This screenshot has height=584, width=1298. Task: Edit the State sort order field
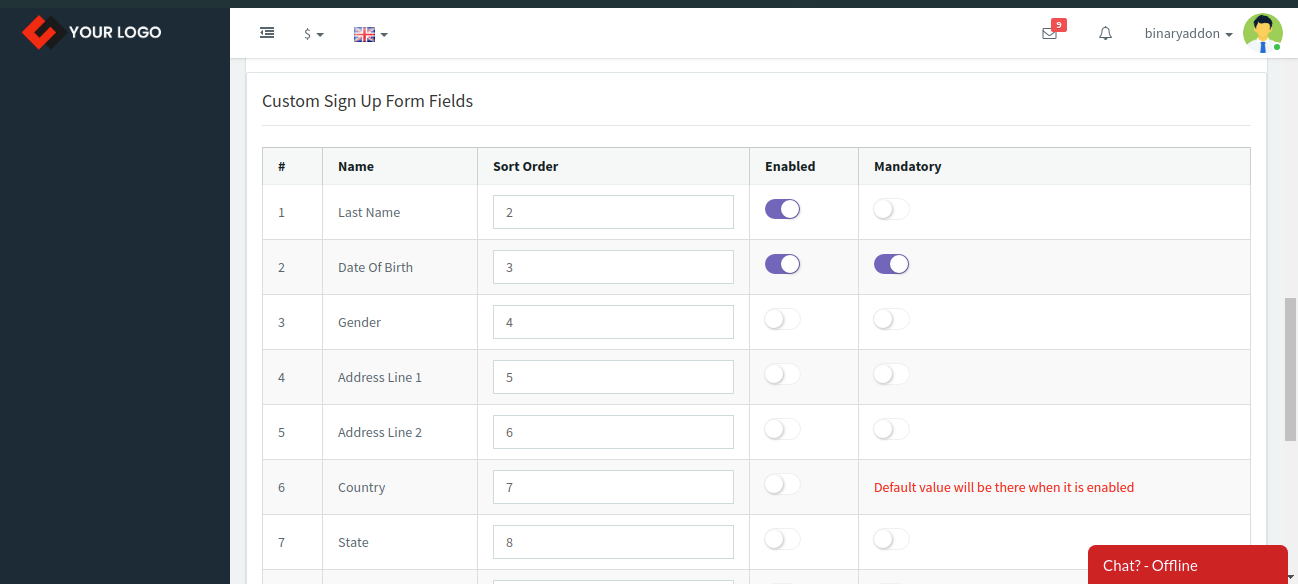(x=613, y=542)
